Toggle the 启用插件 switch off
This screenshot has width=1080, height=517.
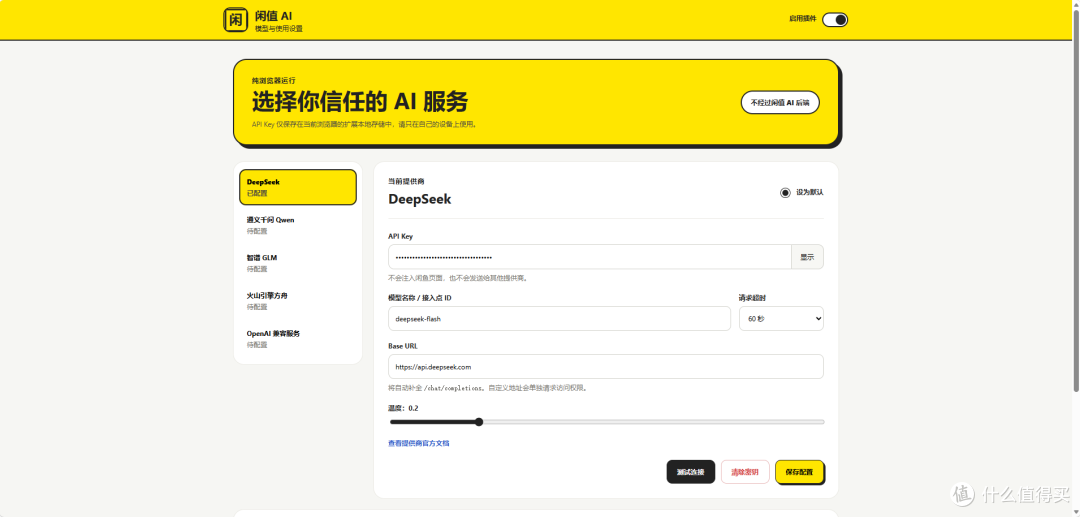(x=835, y=19)
